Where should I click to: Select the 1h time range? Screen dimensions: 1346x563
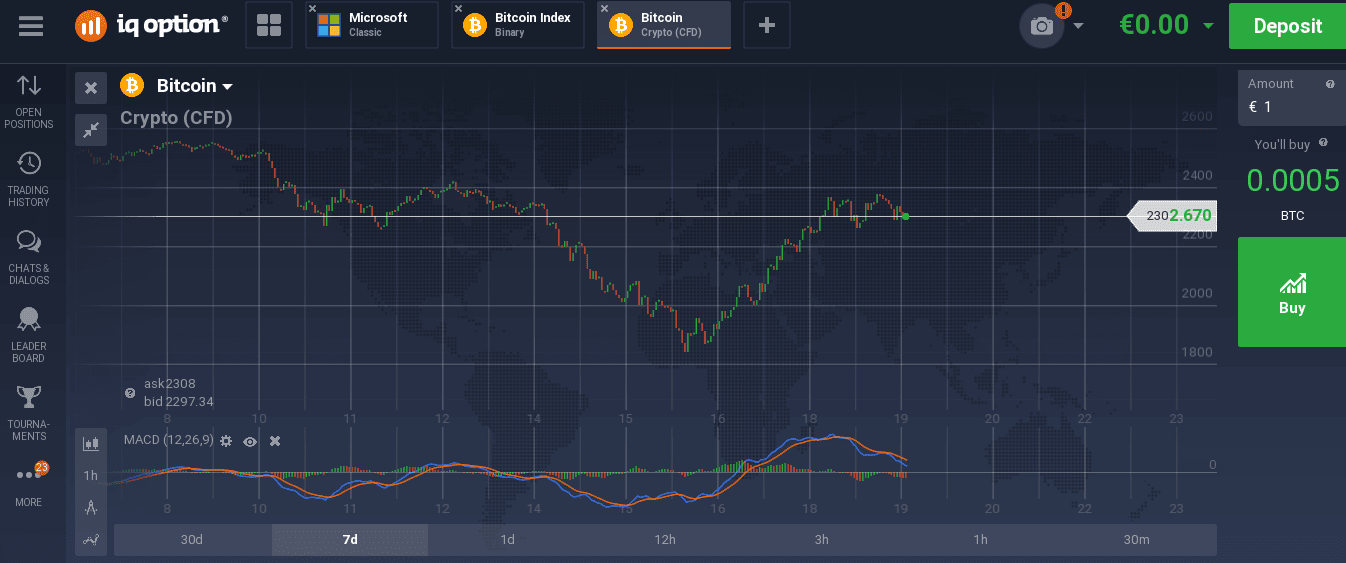(x=980, y=540)
